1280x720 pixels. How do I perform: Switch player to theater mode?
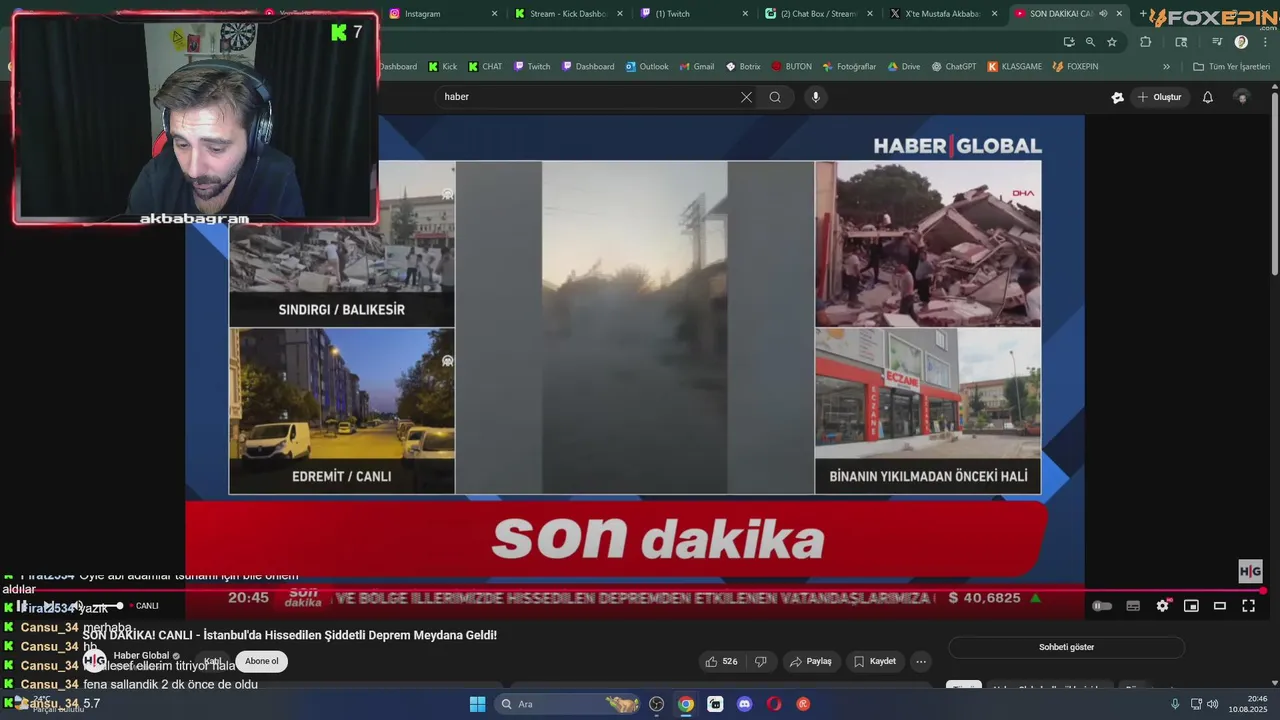point(1220,606)
